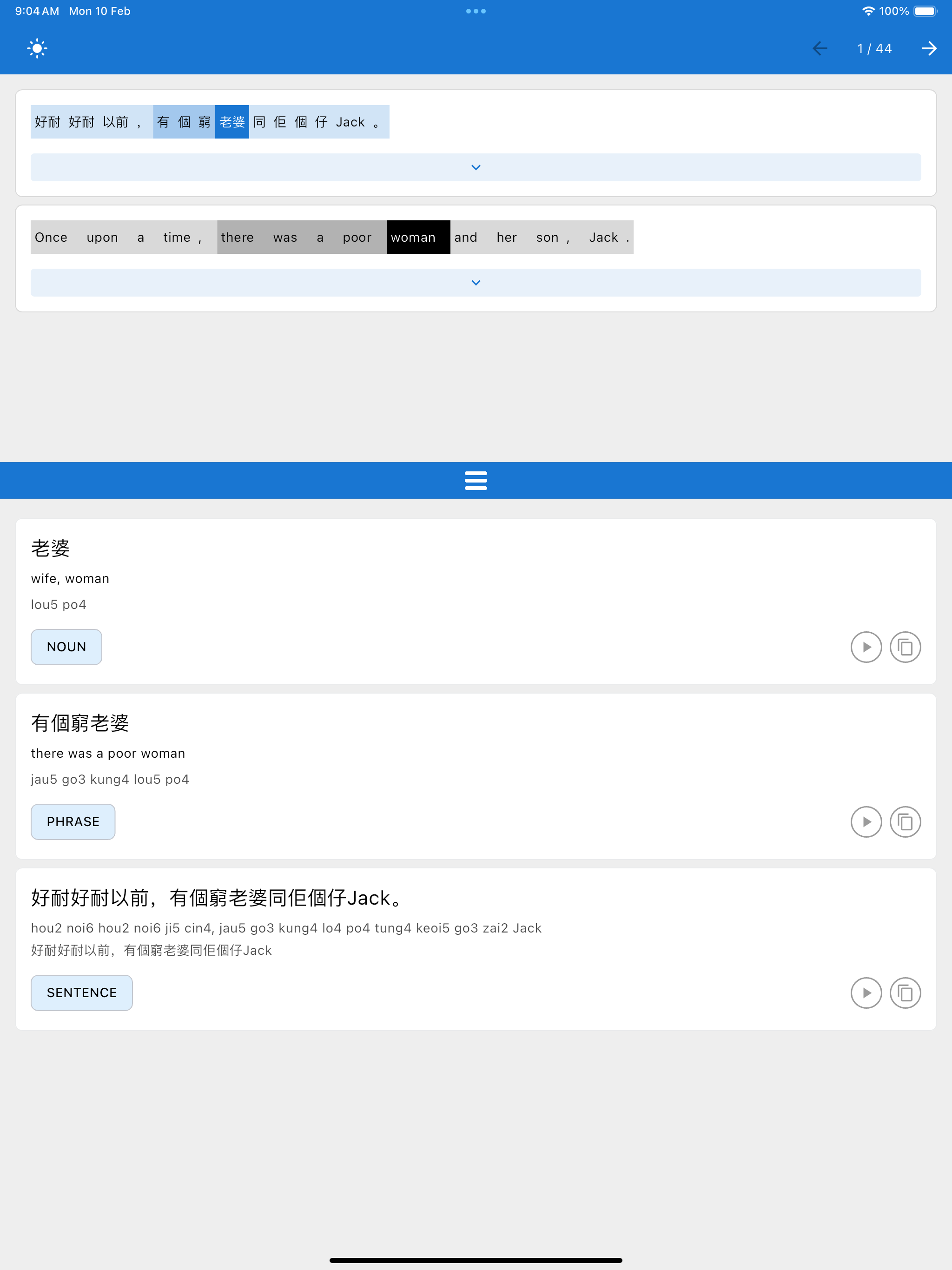Screen dimensions: 952x1270
Task: Copy the 有個窮老婆 phrase card
Action: point(905,821)
